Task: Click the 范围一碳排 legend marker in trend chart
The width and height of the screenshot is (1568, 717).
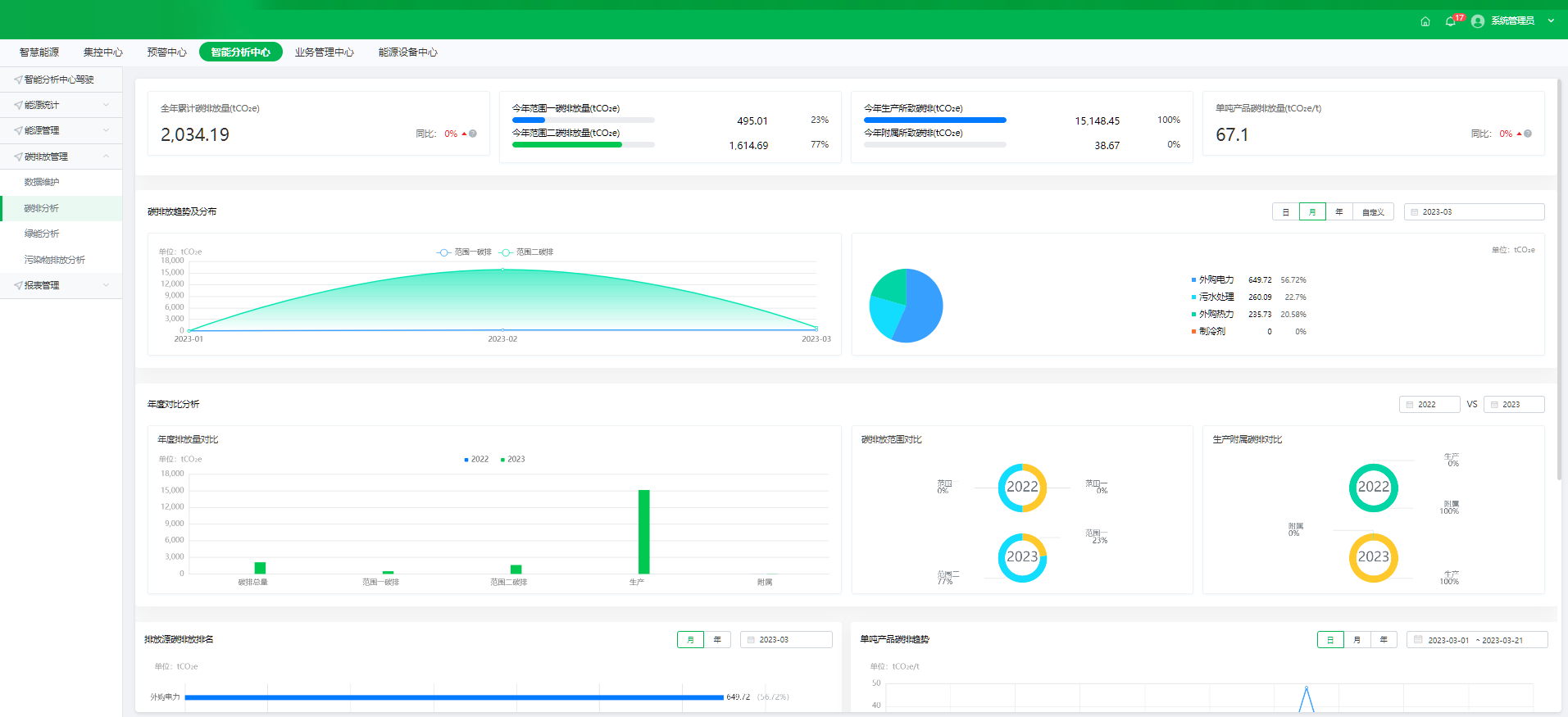Action: point(443,252)
